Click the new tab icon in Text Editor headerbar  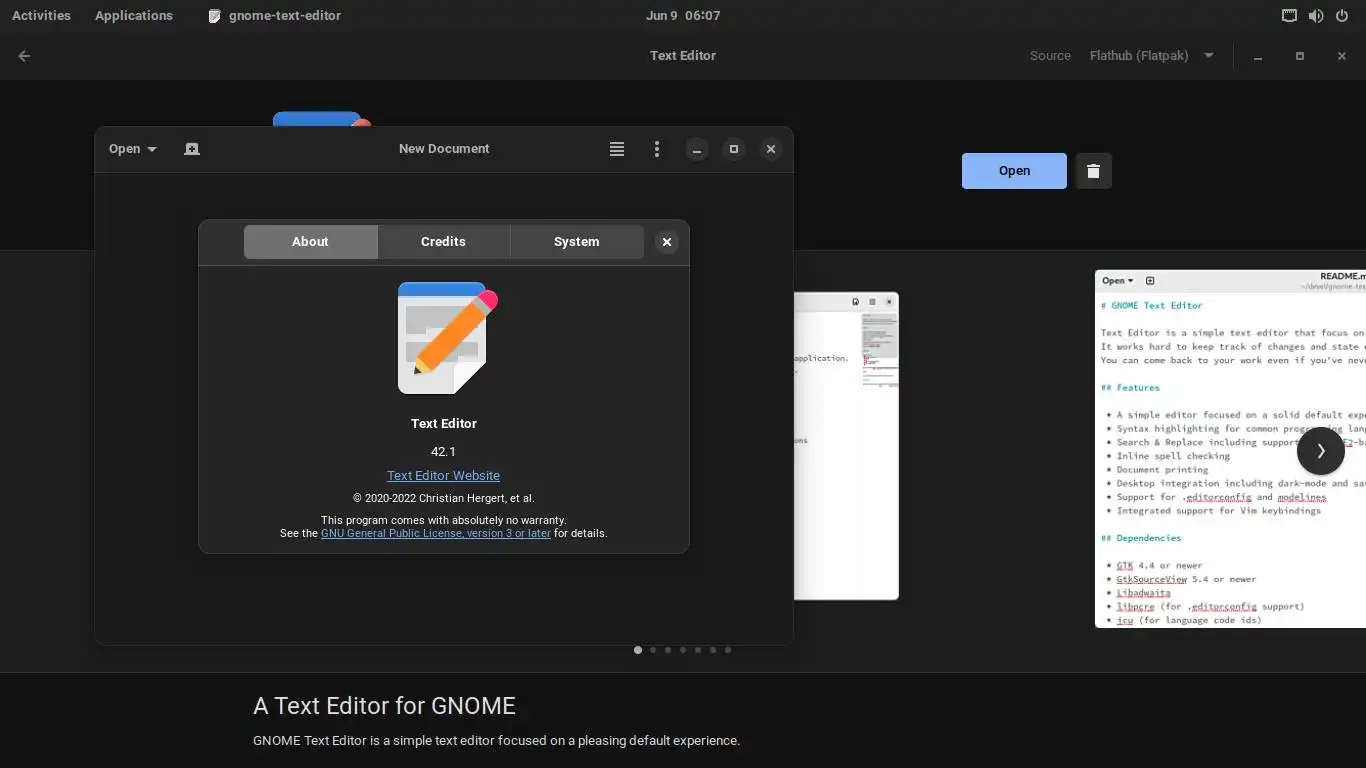[192, 149]
